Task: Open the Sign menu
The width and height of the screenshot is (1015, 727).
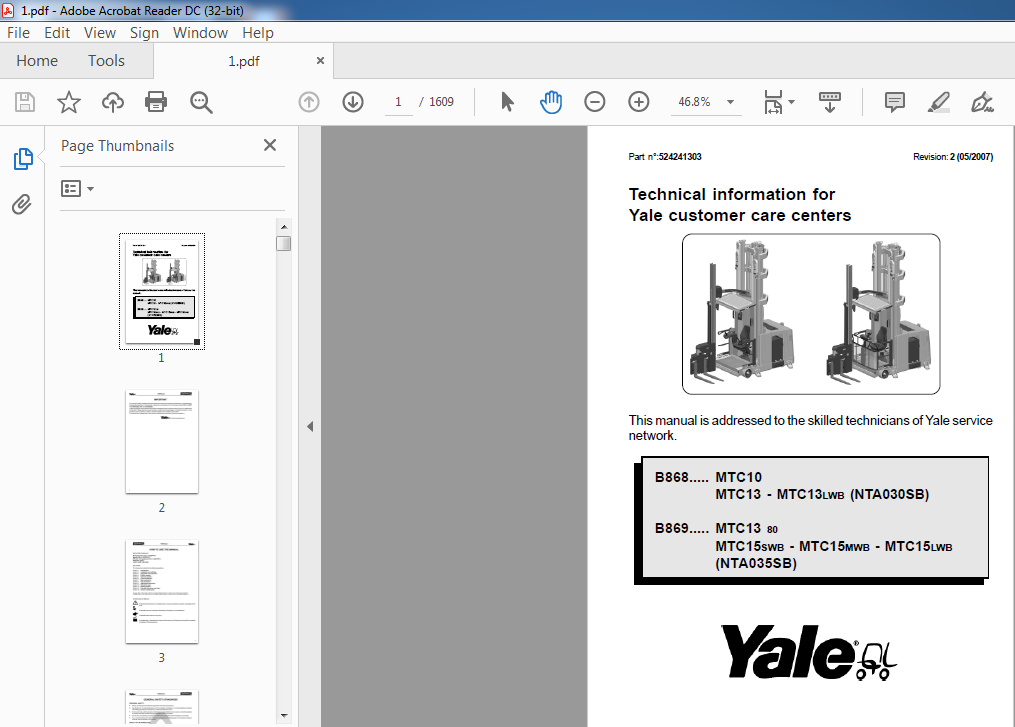Action: pyautogui.click(x=144, y=32)
